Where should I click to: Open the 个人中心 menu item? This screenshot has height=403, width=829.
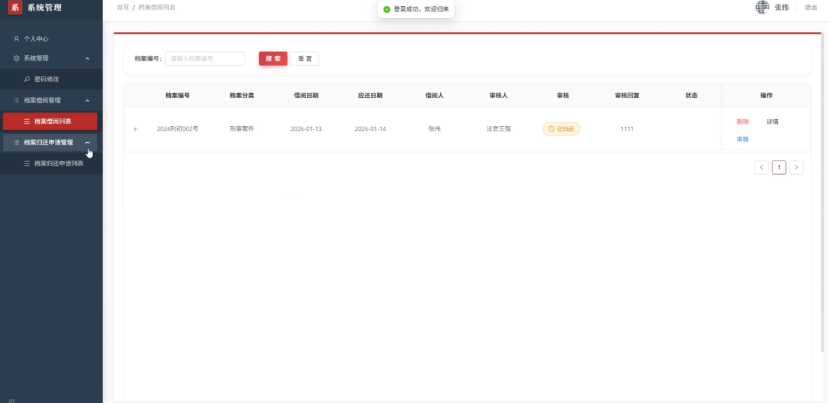click(x=51, y=39)
